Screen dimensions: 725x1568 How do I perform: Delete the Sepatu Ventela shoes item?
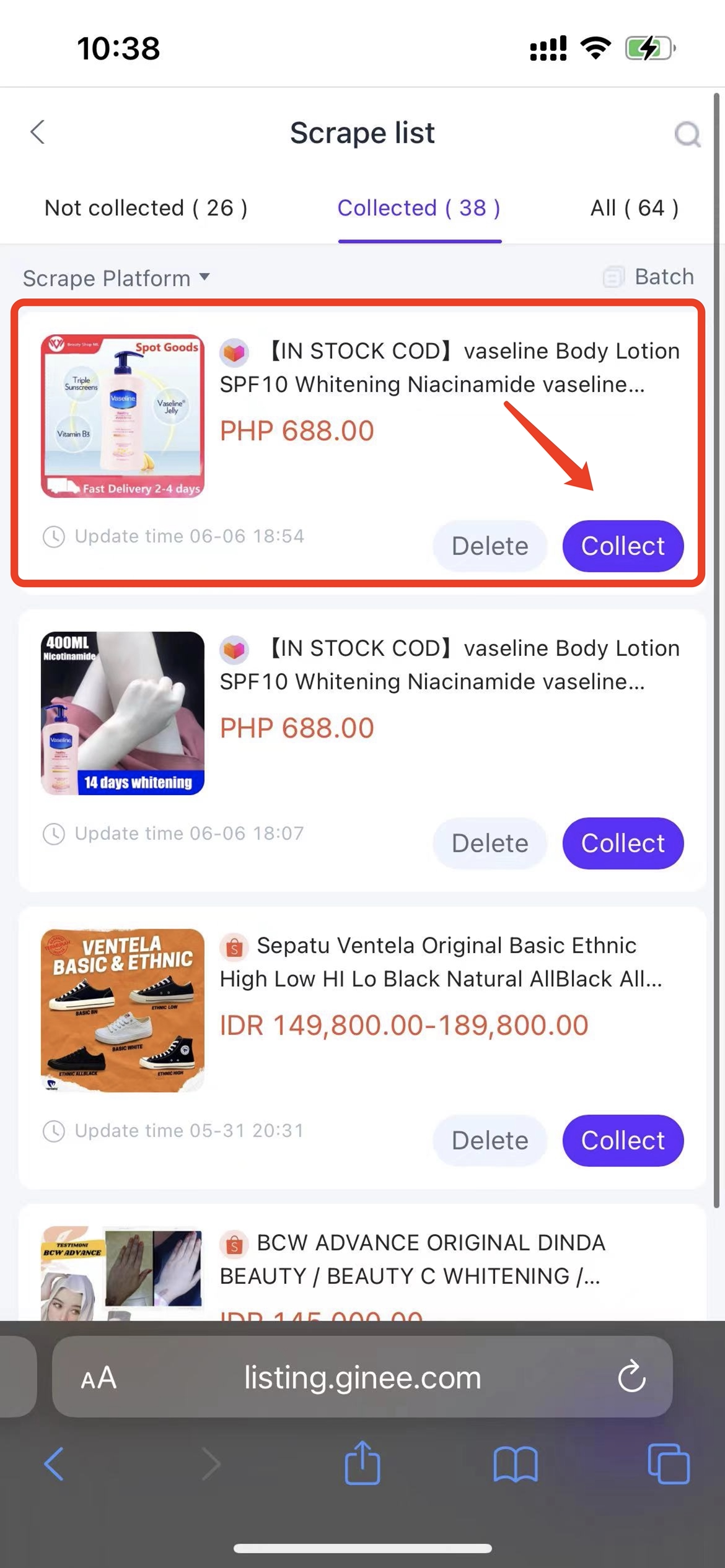[490, 1141]
